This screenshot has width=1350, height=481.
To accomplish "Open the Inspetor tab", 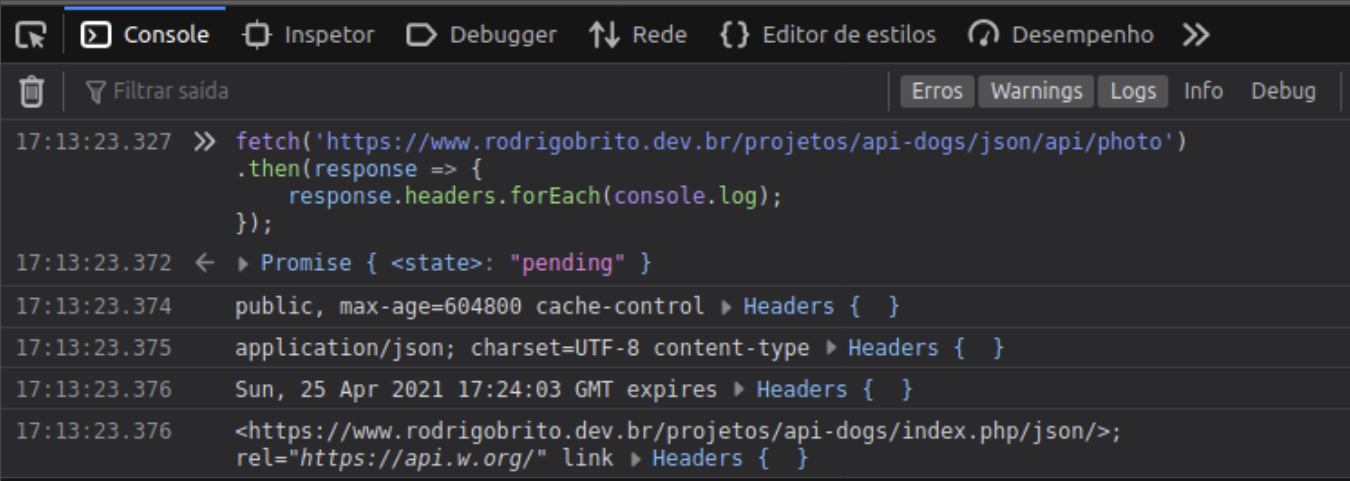I will pyautogui.click(x=308, y=35).
